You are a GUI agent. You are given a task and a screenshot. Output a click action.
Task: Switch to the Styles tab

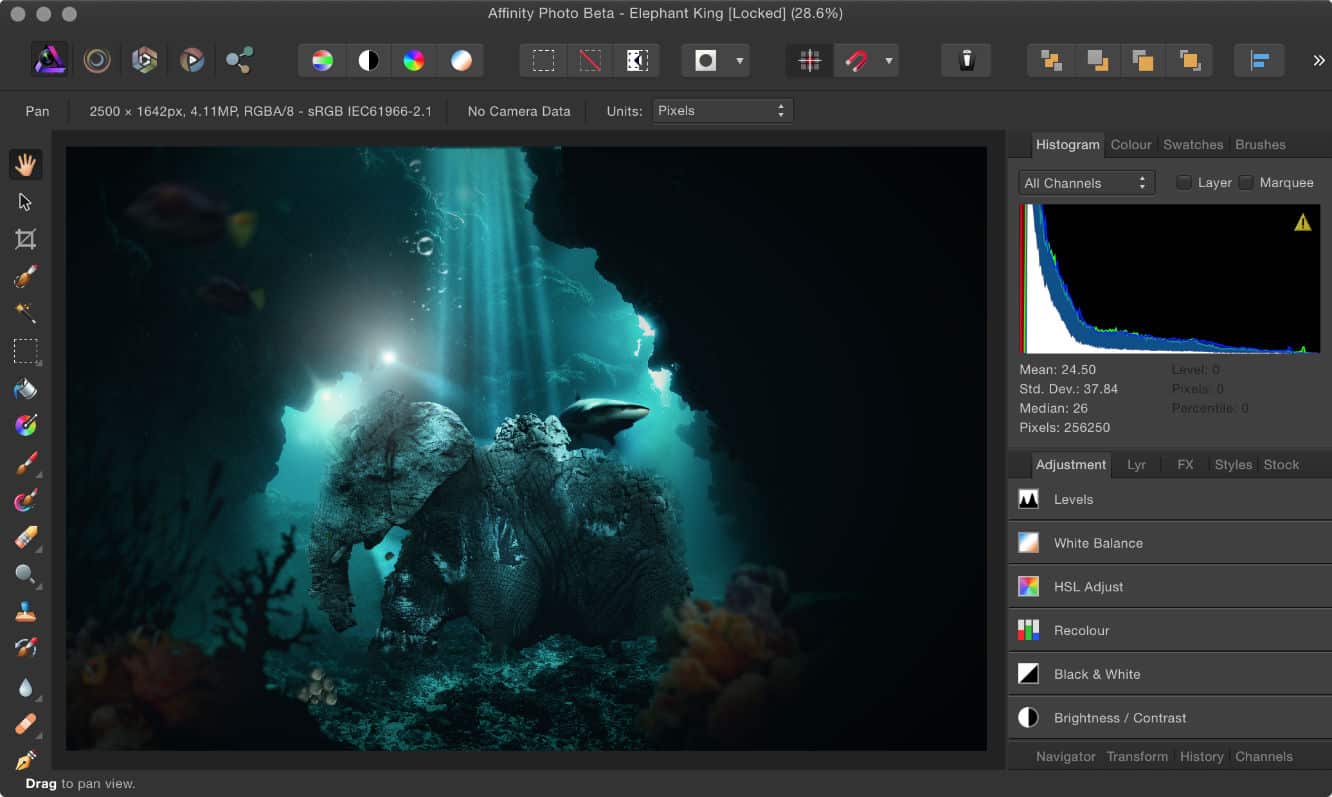click(1232, 464)
